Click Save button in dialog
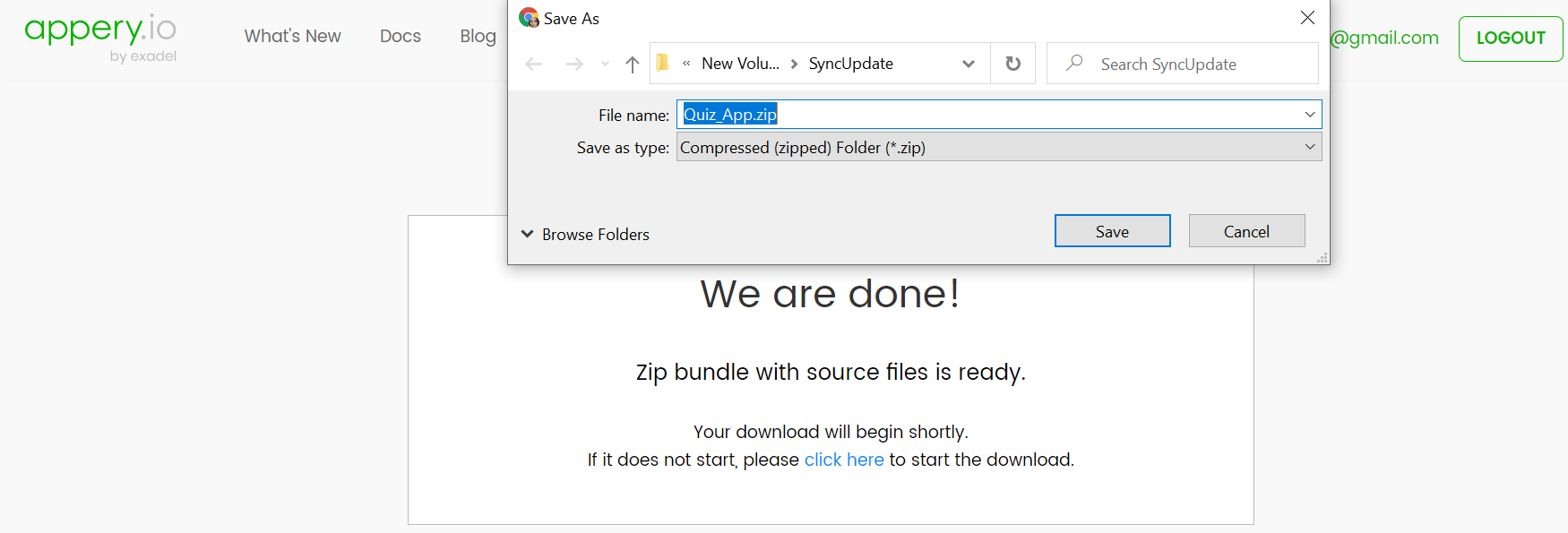Screen dimensions: 1568x533 pos(1112,231)
